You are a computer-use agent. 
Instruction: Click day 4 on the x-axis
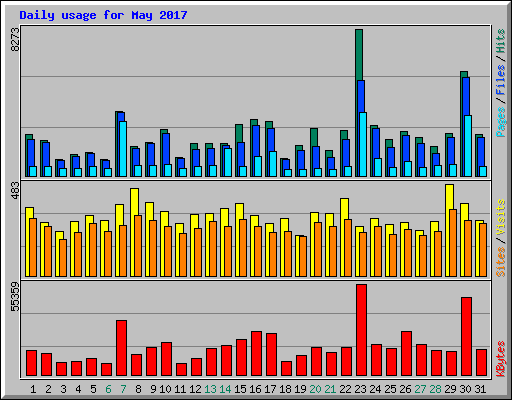[x=78, y=389]
